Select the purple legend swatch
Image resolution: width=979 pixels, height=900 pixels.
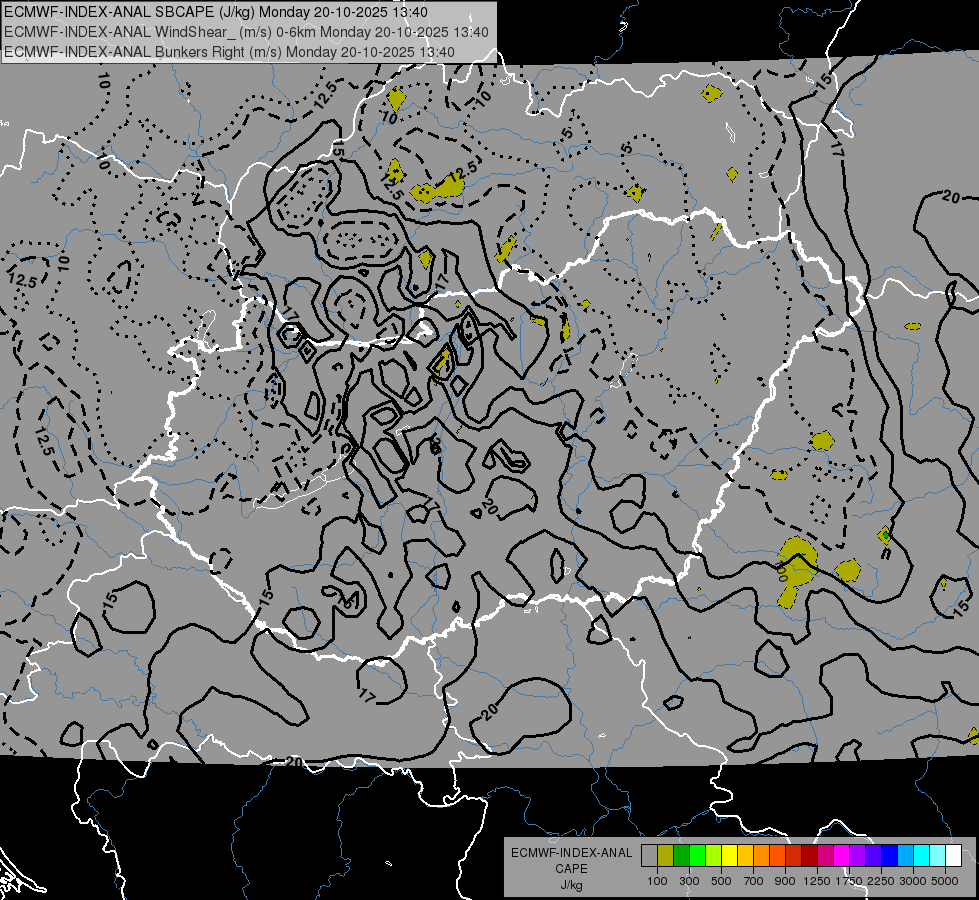pos(858,856)
